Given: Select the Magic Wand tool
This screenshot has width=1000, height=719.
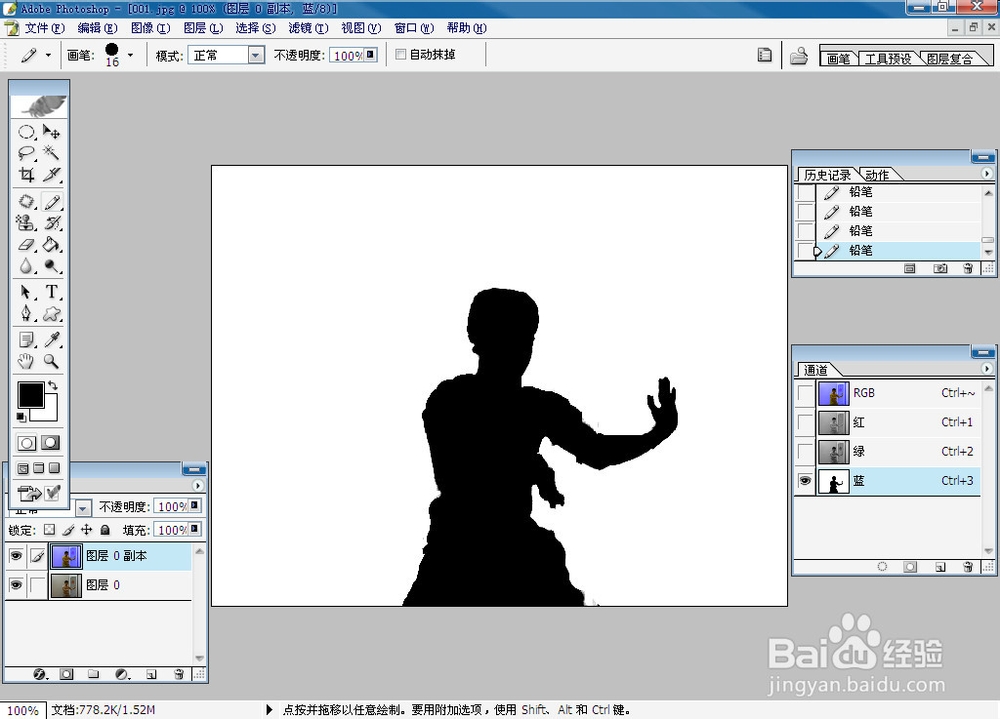Looking at the screenshot, I should [x=51, y=152].
